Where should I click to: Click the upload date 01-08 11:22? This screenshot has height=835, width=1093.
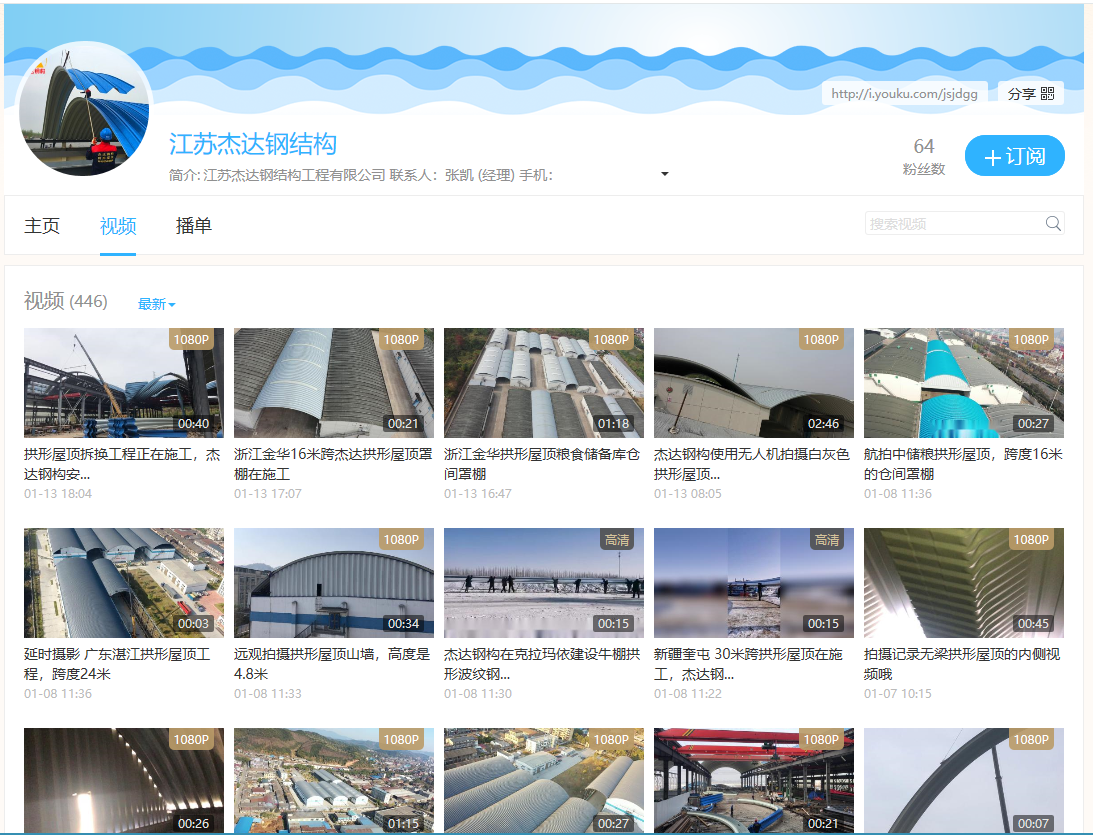coord(687,694)
